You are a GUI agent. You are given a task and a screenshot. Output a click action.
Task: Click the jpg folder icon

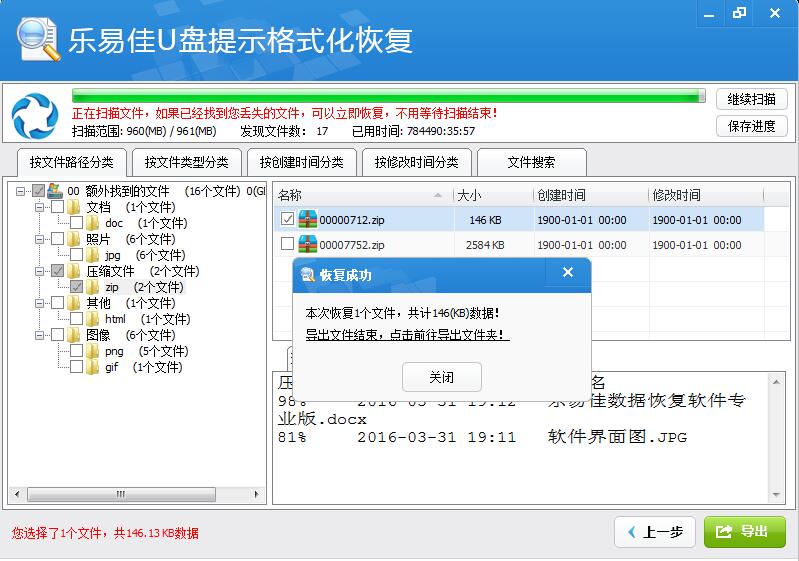[93, 255]
